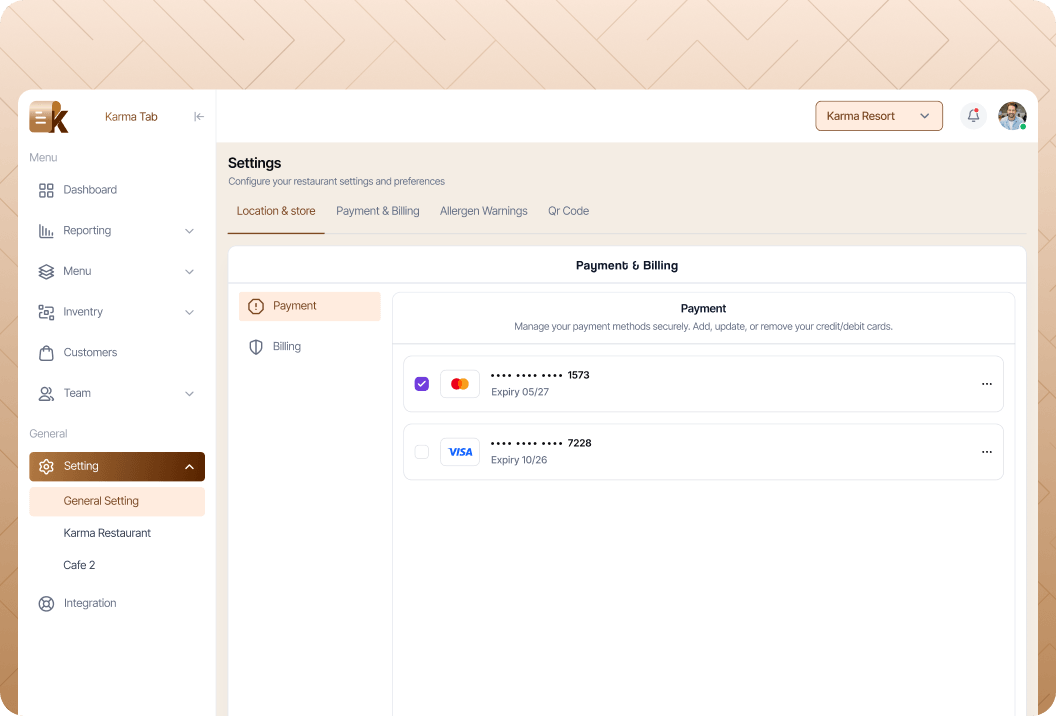
Task: Click the Team people icon
Action: [46, 393]
